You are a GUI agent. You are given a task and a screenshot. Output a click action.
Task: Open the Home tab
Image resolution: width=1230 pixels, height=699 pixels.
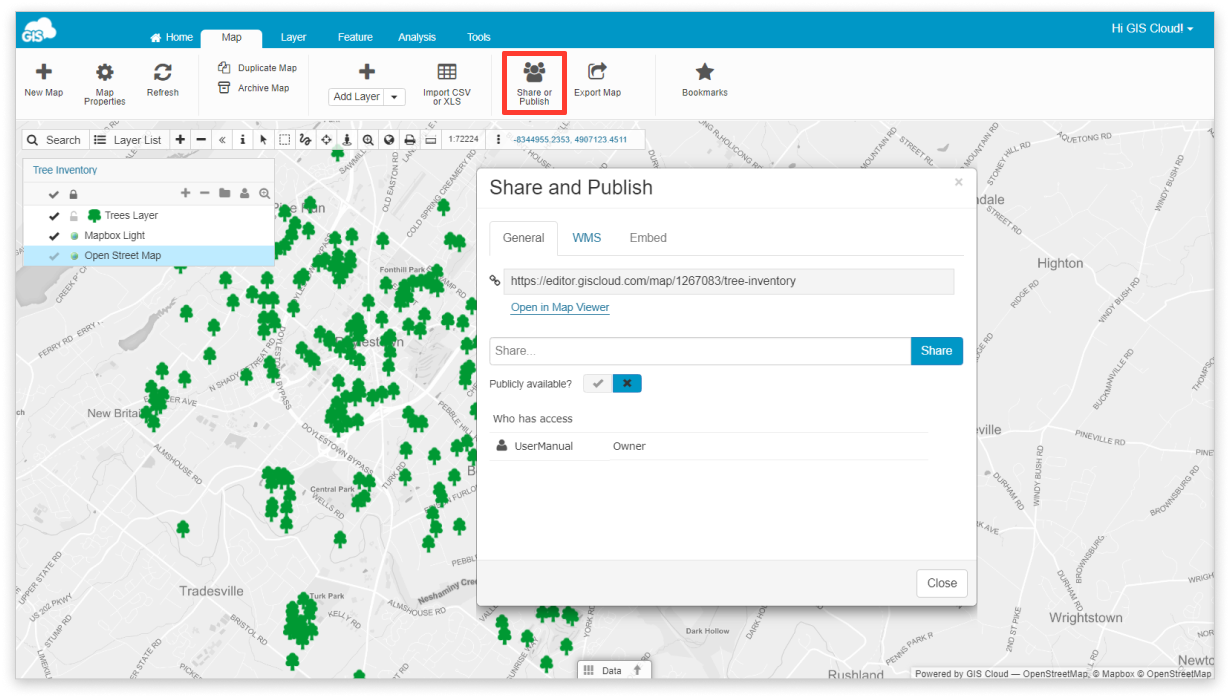(171, 37)
